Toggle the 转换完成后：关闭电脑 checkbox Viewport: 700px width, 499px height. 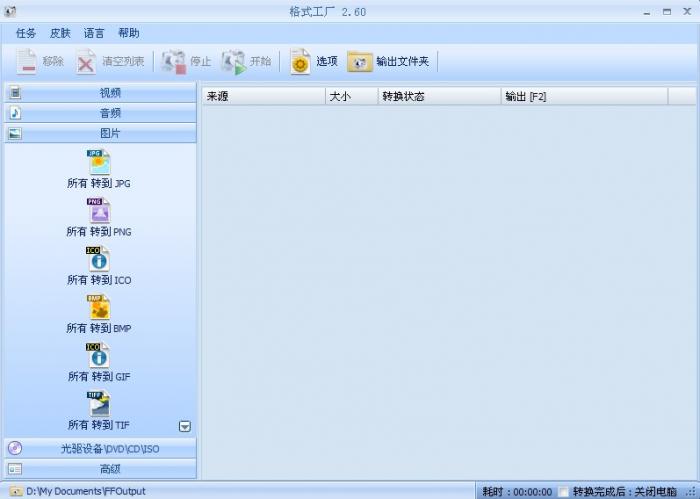564,491
